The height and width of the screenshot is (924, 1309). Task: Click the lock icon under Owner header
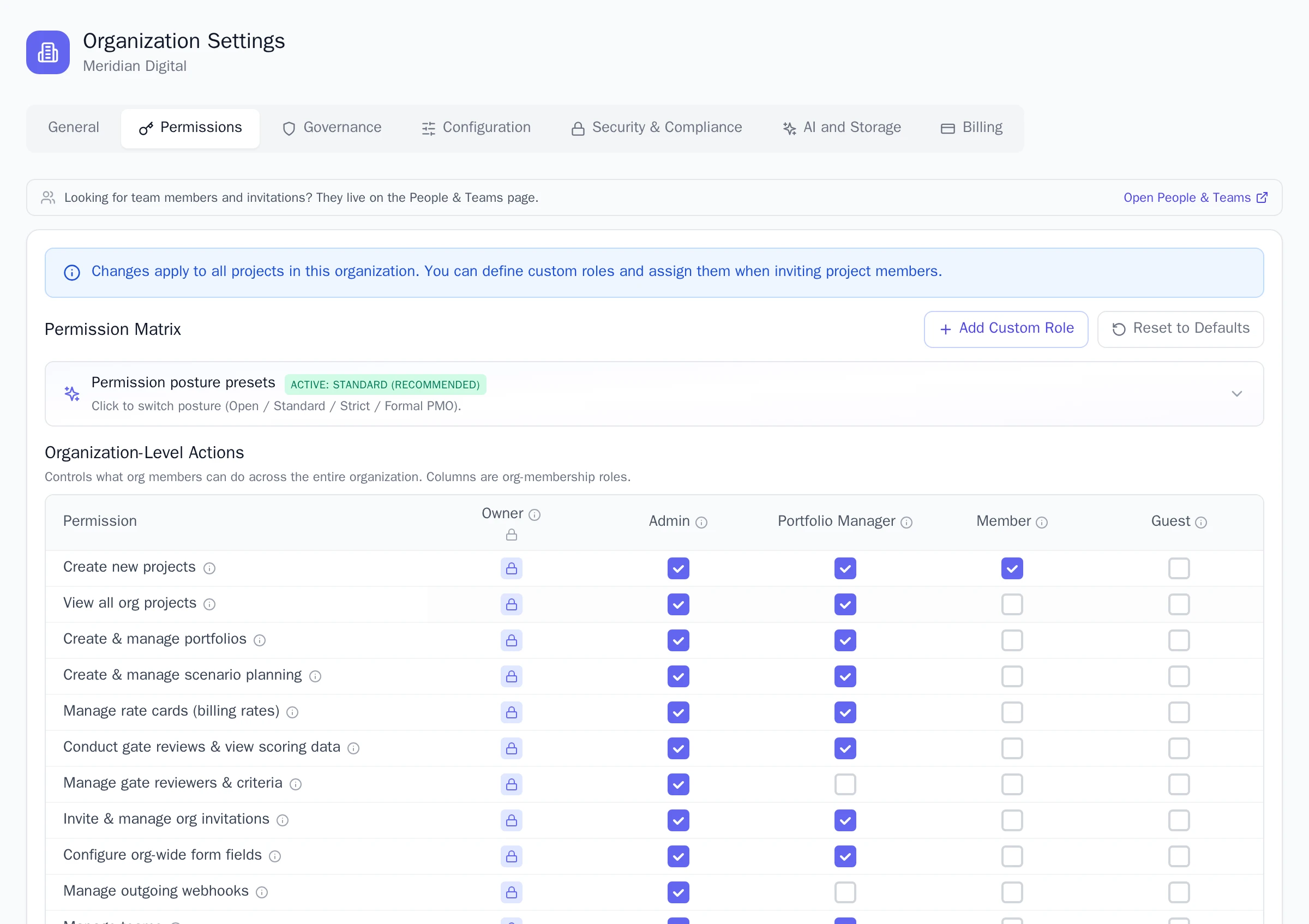click(x=512, y=535)
